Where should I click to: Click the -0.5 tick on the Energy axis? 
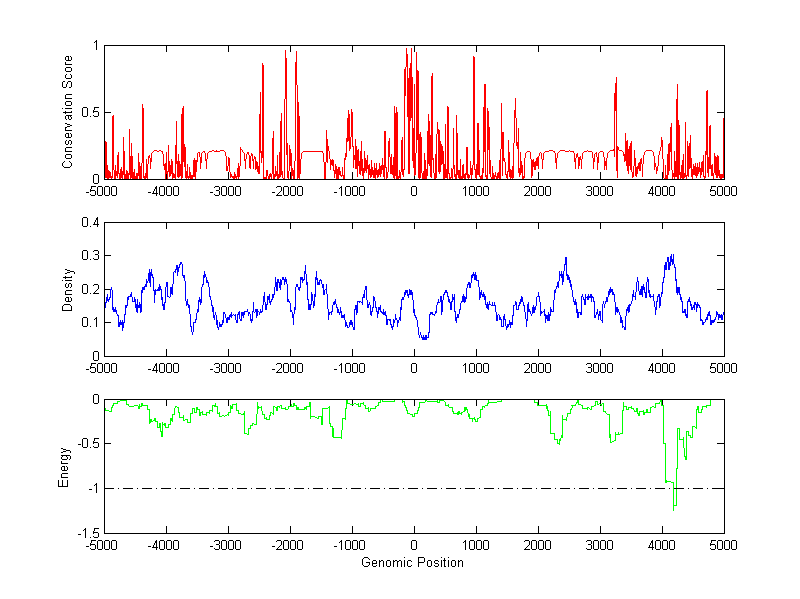pos(88,444)
